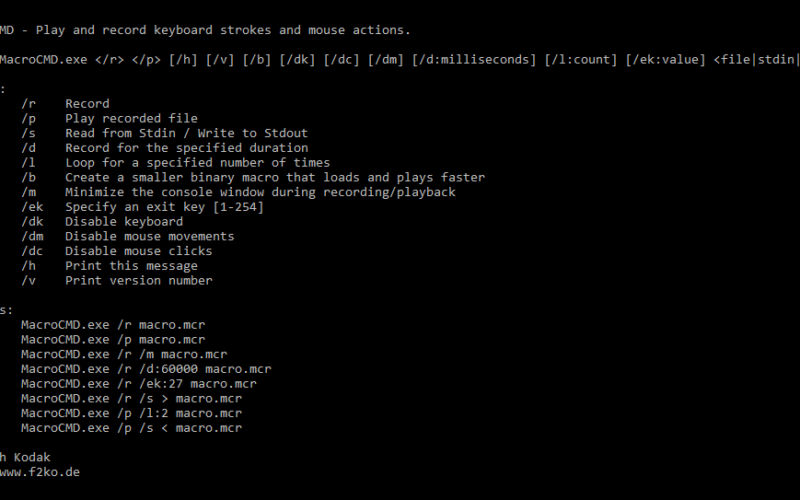Click the /r Record option line

coord(65,104)
